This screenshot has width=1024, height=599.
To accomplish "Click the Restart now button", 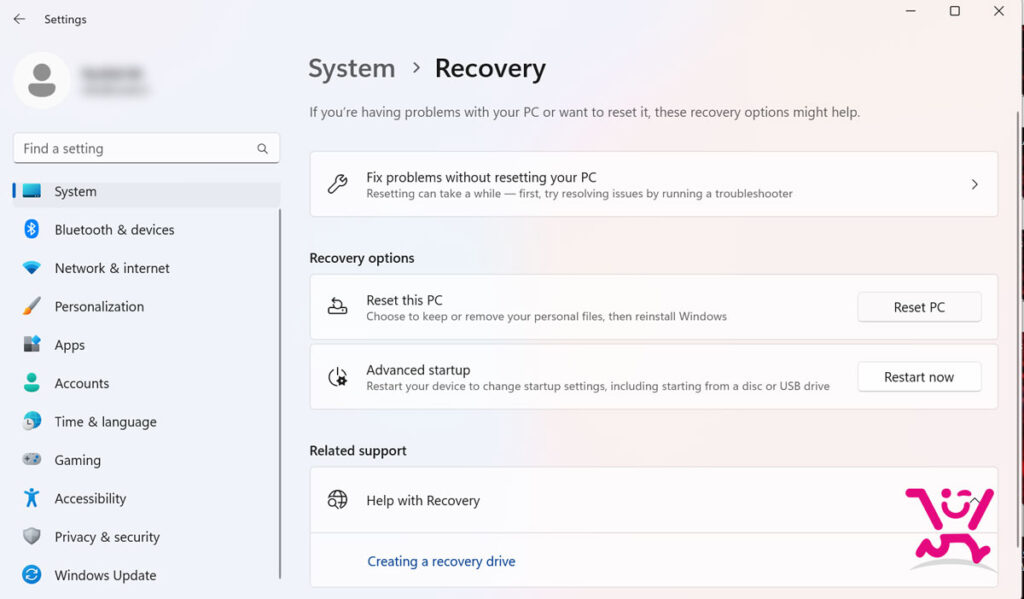I will 919,377.
